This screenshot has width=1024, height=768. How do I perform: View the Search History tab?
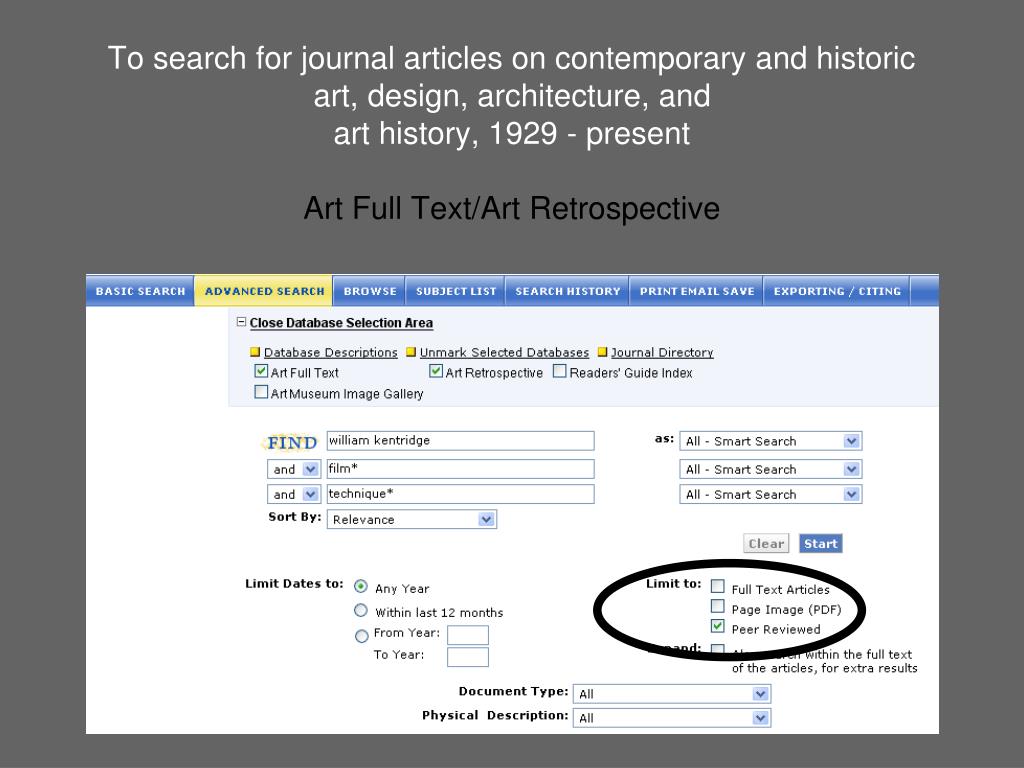568,291
